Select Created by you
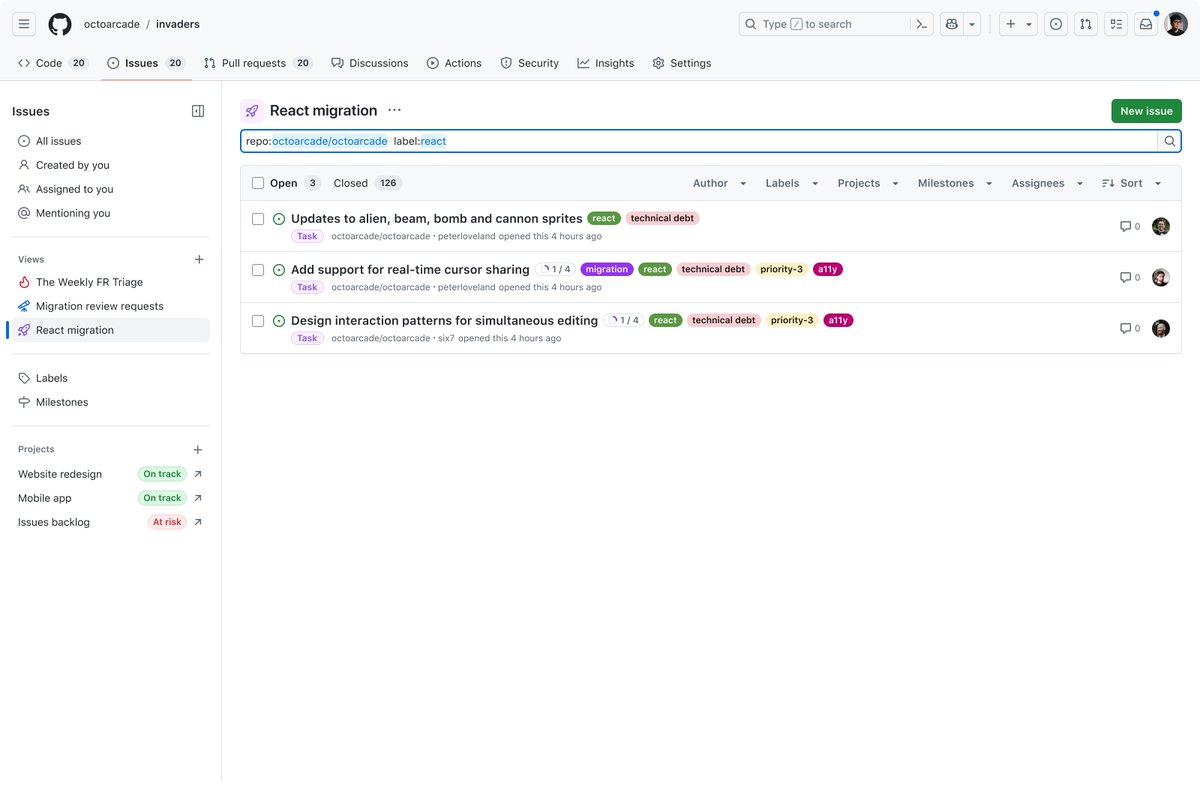Screen dimensions: 1200x810 click(109, 165)
